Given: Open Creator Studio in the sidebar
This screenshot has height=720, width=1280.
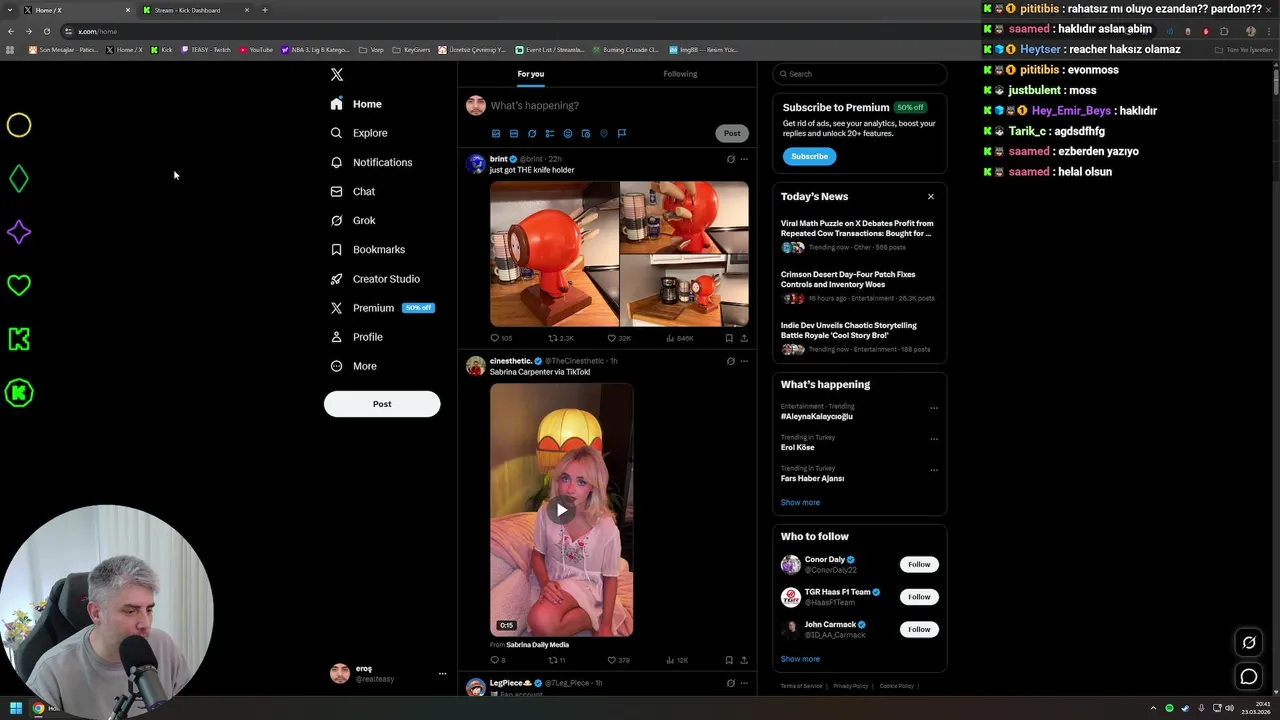Looking at the screenshot, I should coord(375,279).
